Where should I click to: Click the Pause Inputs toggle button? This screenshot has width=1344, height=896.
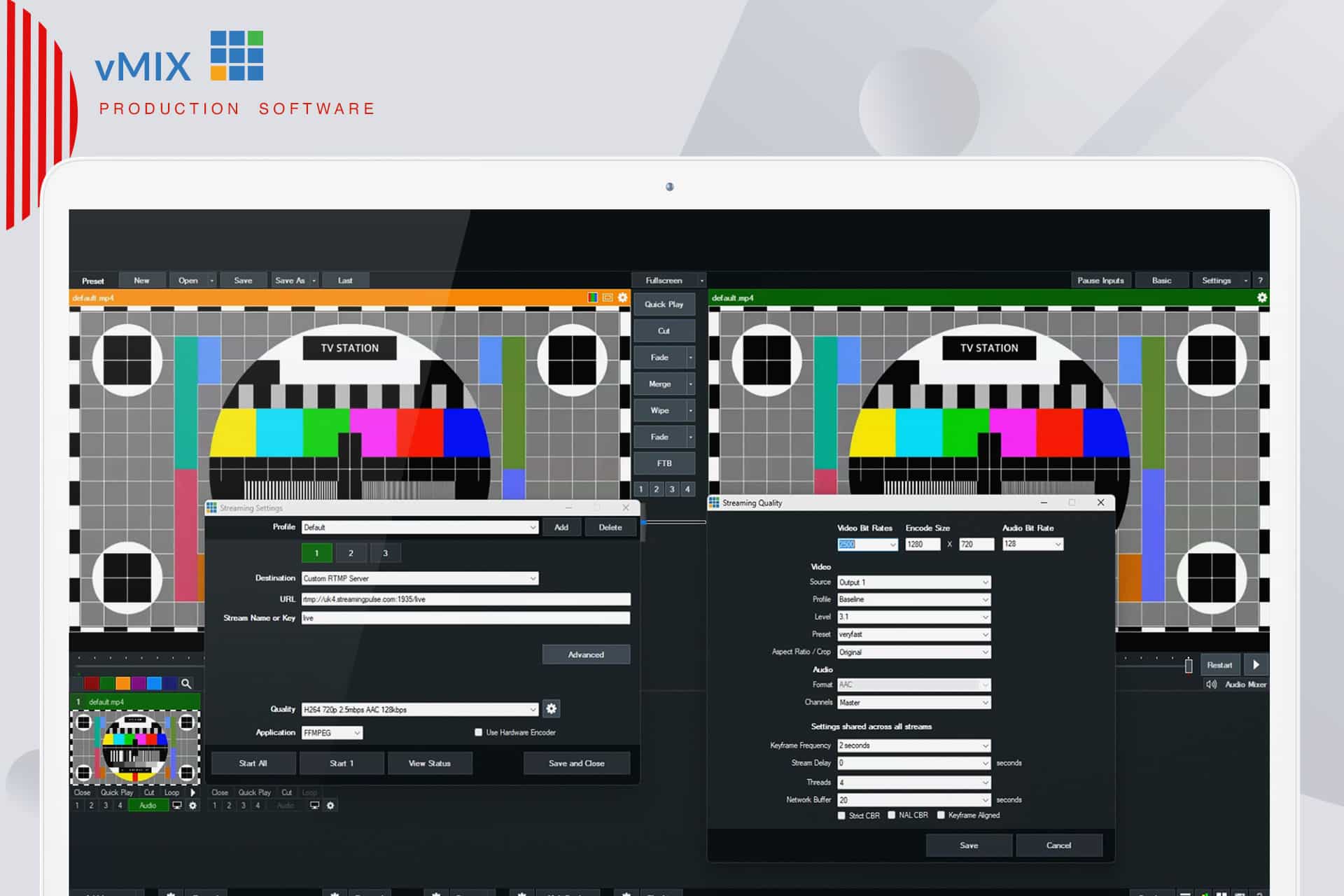(1100, 280)
